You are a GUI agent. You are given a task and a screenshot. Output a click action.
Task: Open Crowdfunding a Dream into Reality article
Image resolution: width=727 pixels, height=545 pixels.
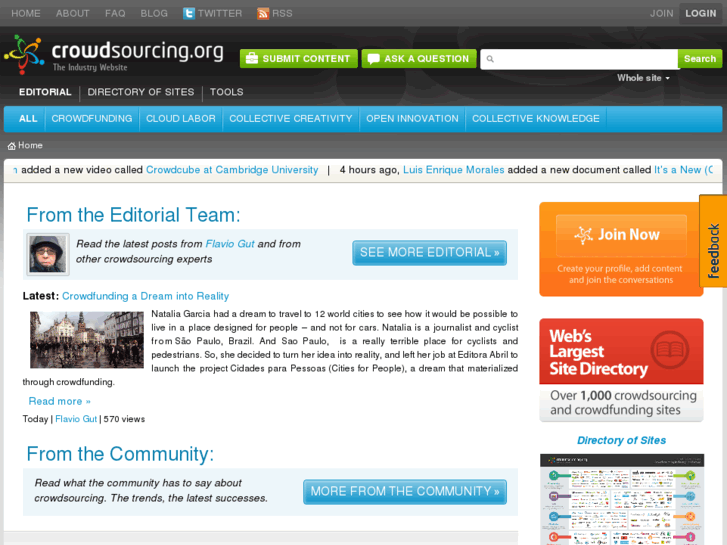coord(146,296)
